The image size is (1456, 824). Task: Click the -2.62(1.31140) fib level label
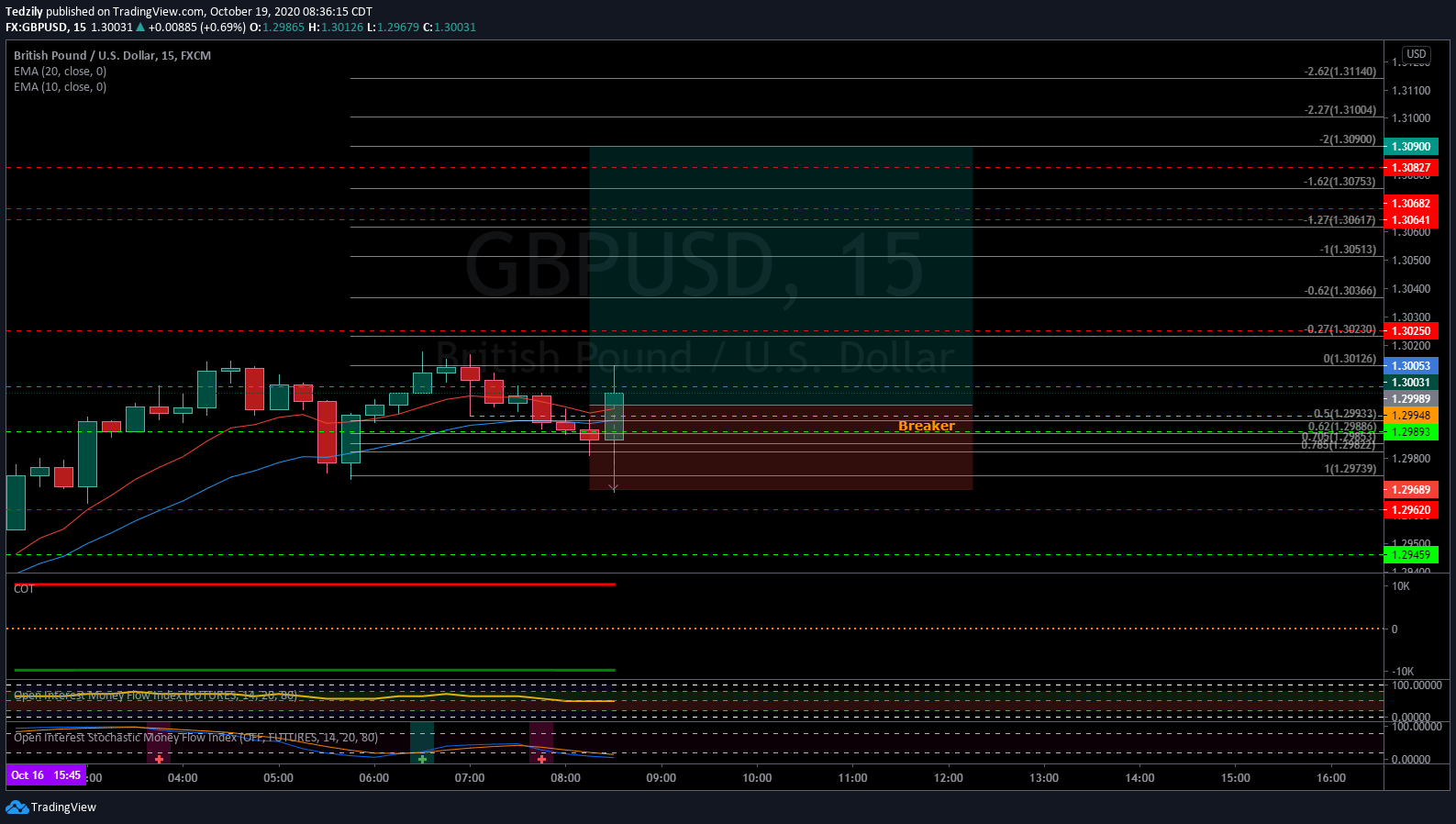click(x=1340, y=72)
